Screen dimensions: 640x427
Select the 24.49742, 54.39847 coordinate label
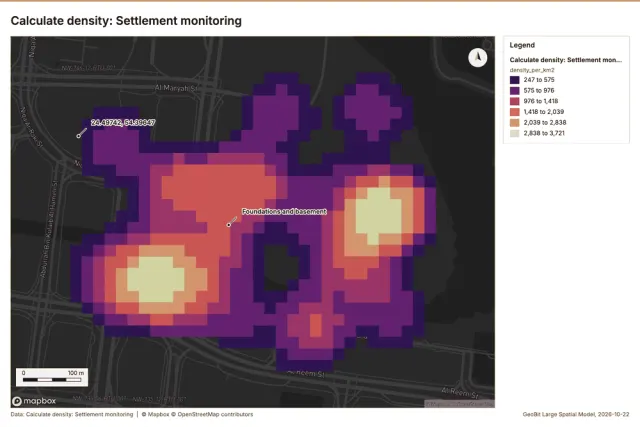(x=123, y=122)
